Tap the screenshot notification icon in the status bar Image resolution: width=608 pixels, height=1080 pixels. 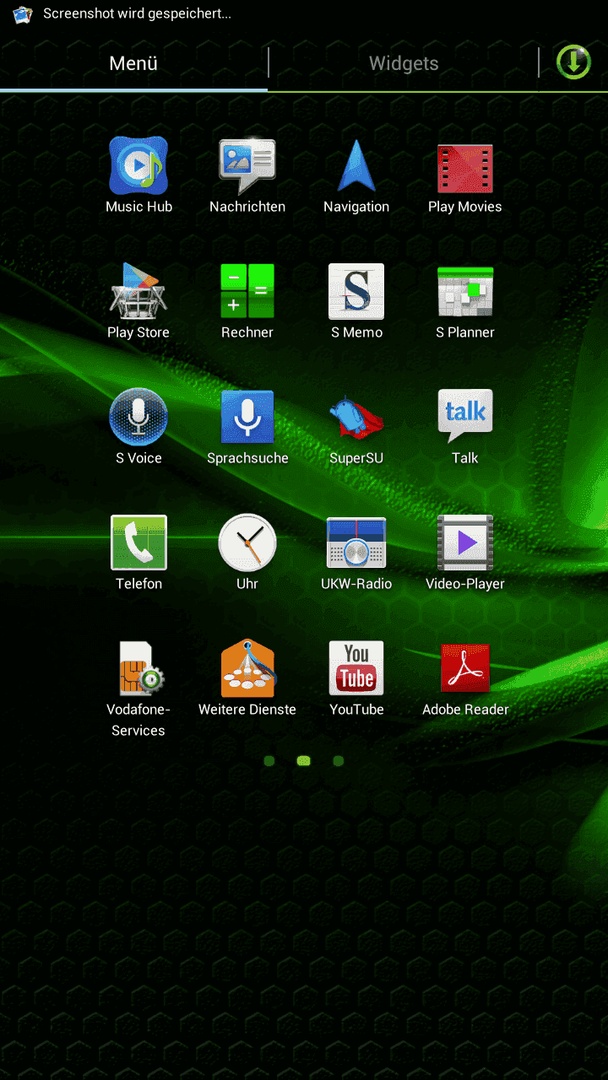coord(23,14)
